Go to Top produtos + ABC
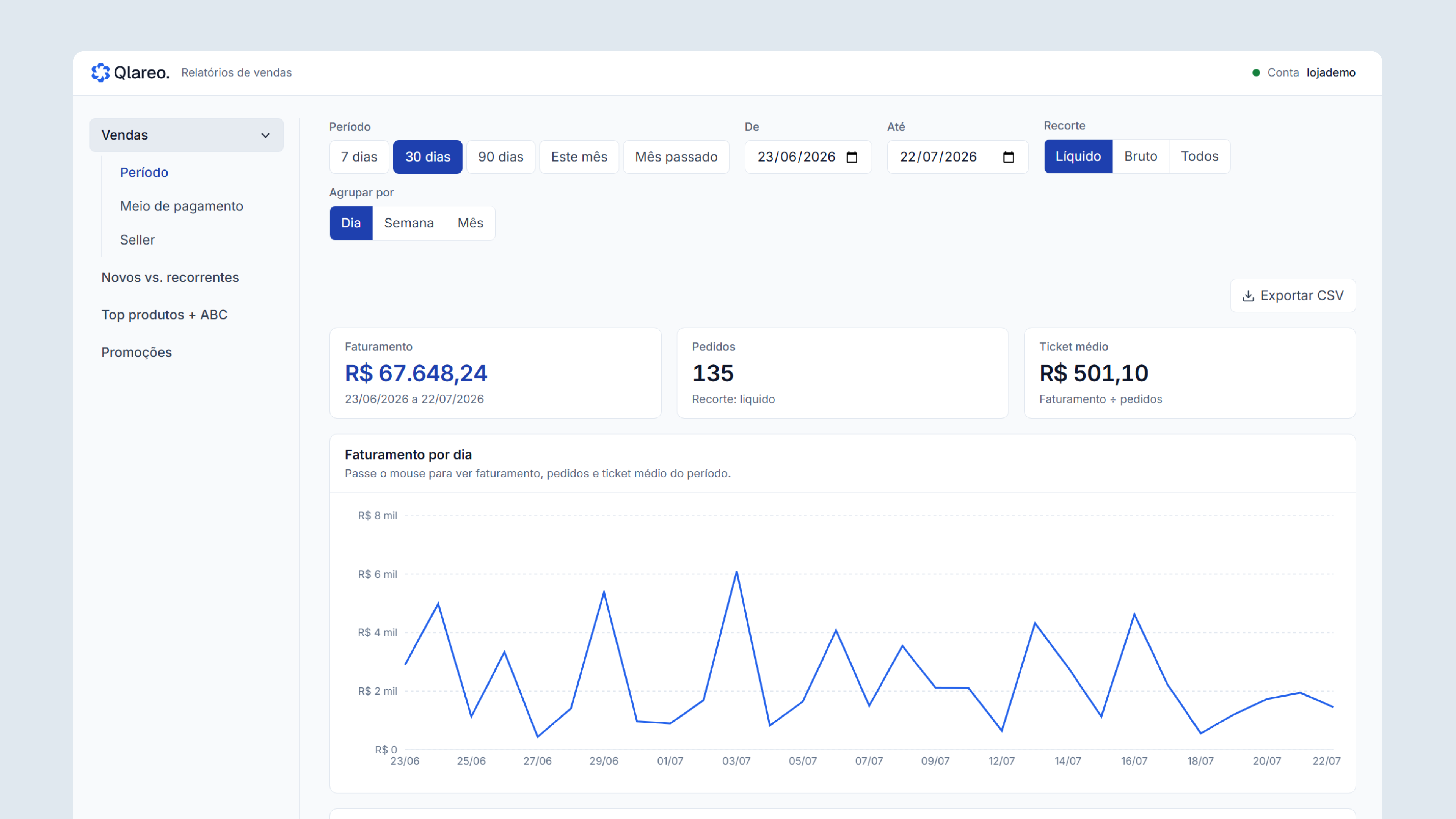Screen dimensions: 1456x819 point(165,315)
